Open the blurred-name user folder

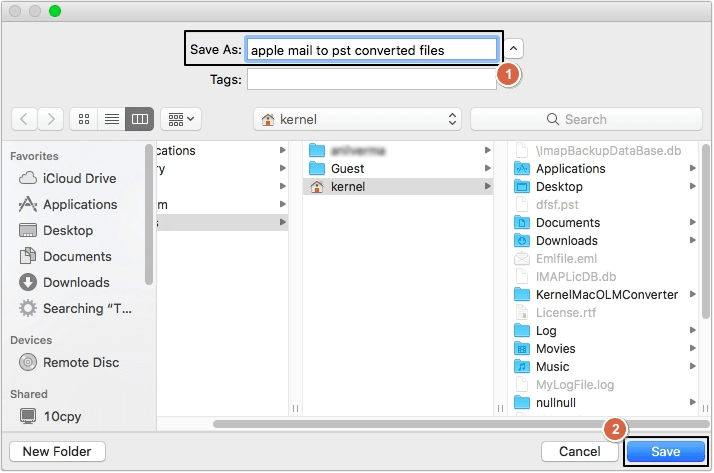(398, 151)
